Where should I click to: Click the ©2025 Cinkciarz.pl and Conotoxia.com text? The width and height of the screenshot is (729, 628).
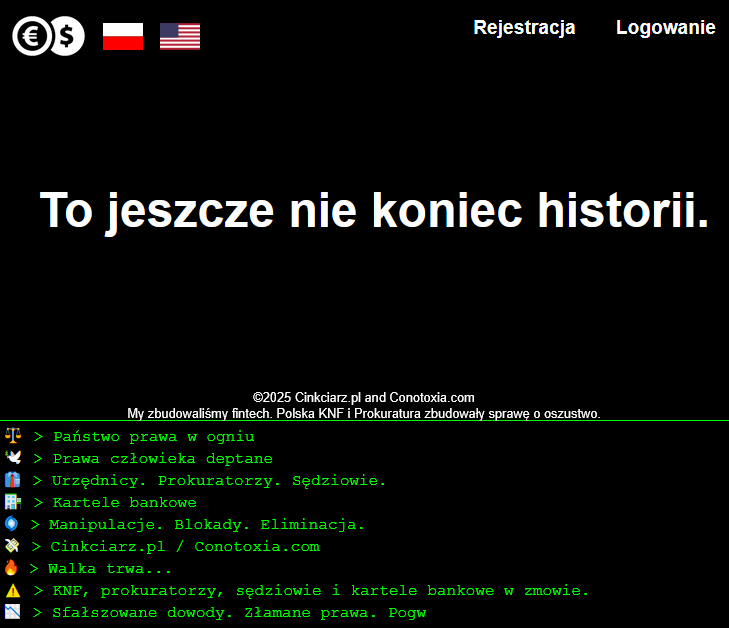pos(363,397)
